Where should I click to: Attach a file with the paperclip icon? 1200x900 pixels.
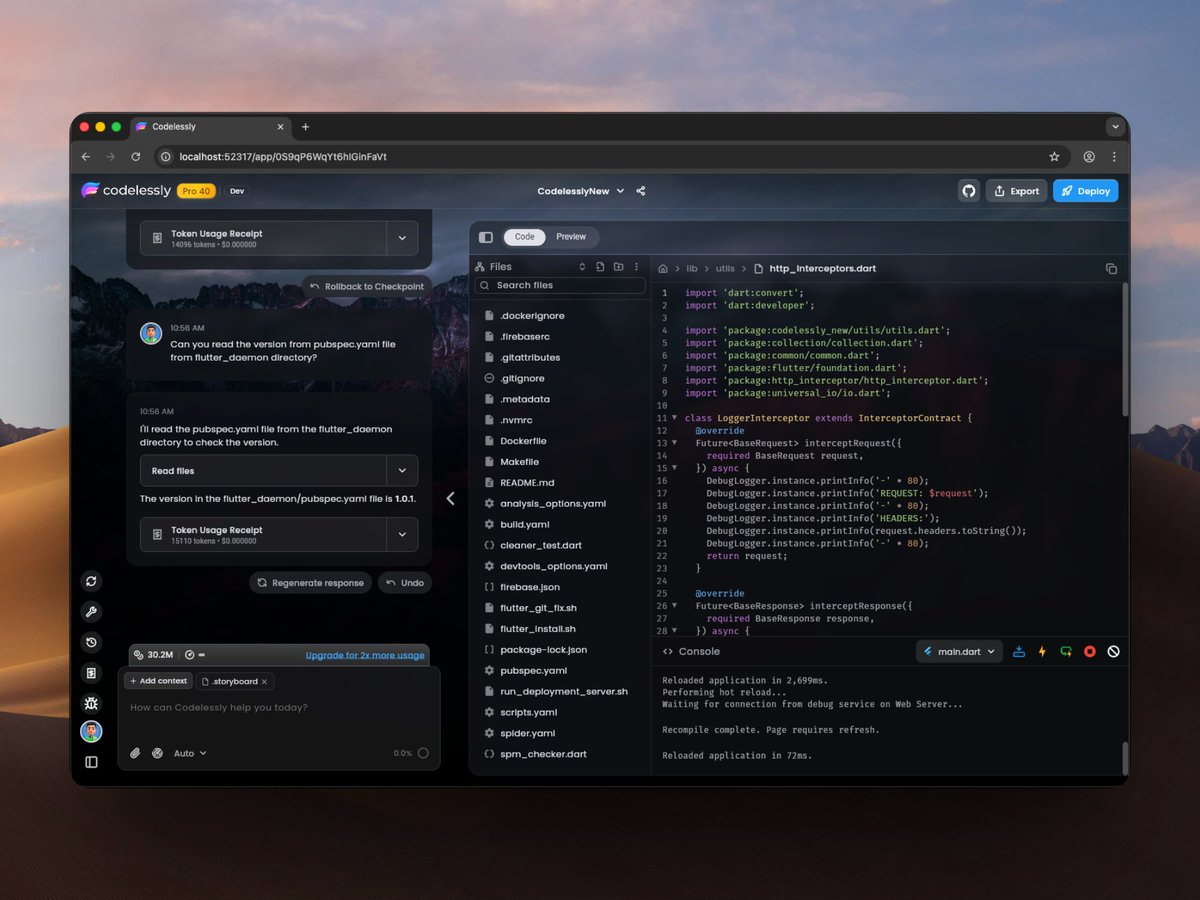pyautogui.click(x=135, y=753)
